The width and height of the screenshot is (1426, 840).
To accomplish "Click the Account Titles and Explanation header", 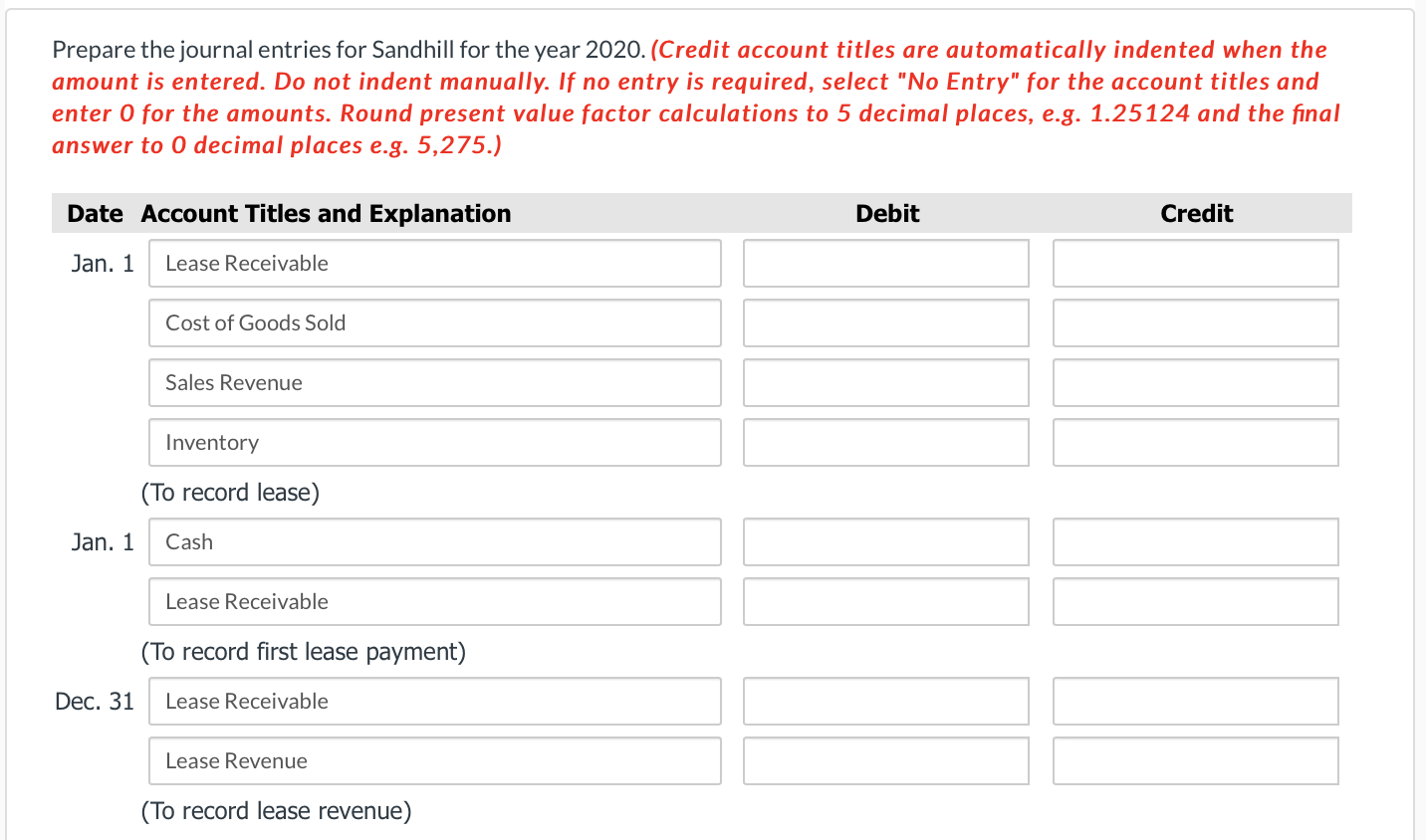I will pos(327,213).
